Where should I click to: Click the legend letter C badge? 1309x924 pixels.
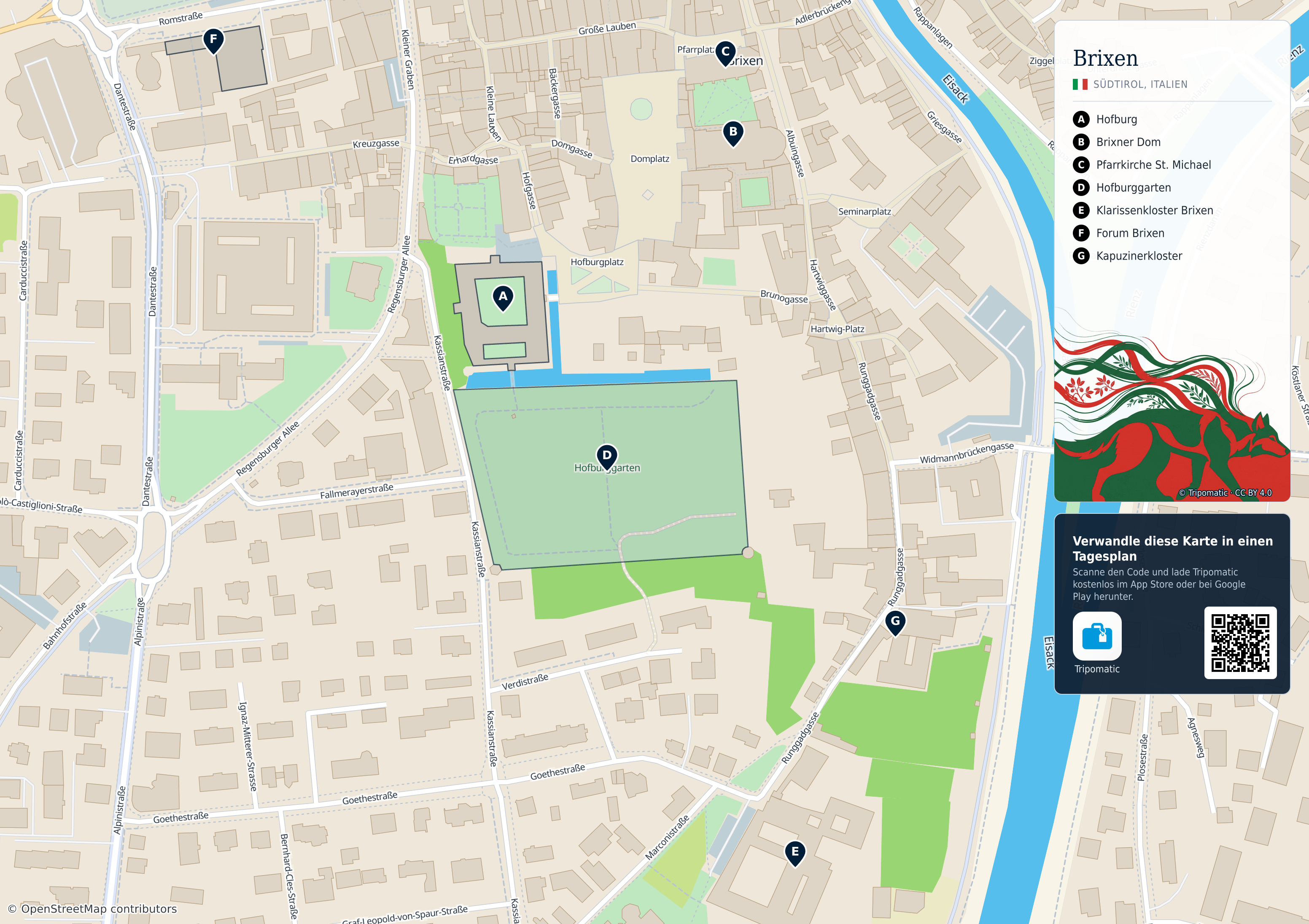point(1081,165)
